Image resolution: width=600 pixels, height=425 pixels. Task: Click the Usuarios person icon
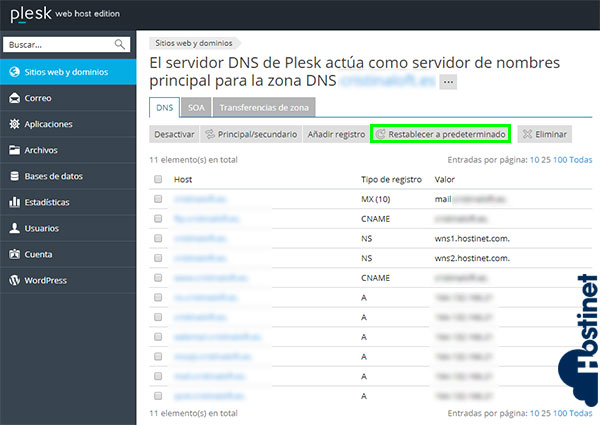tap(15, 228)
